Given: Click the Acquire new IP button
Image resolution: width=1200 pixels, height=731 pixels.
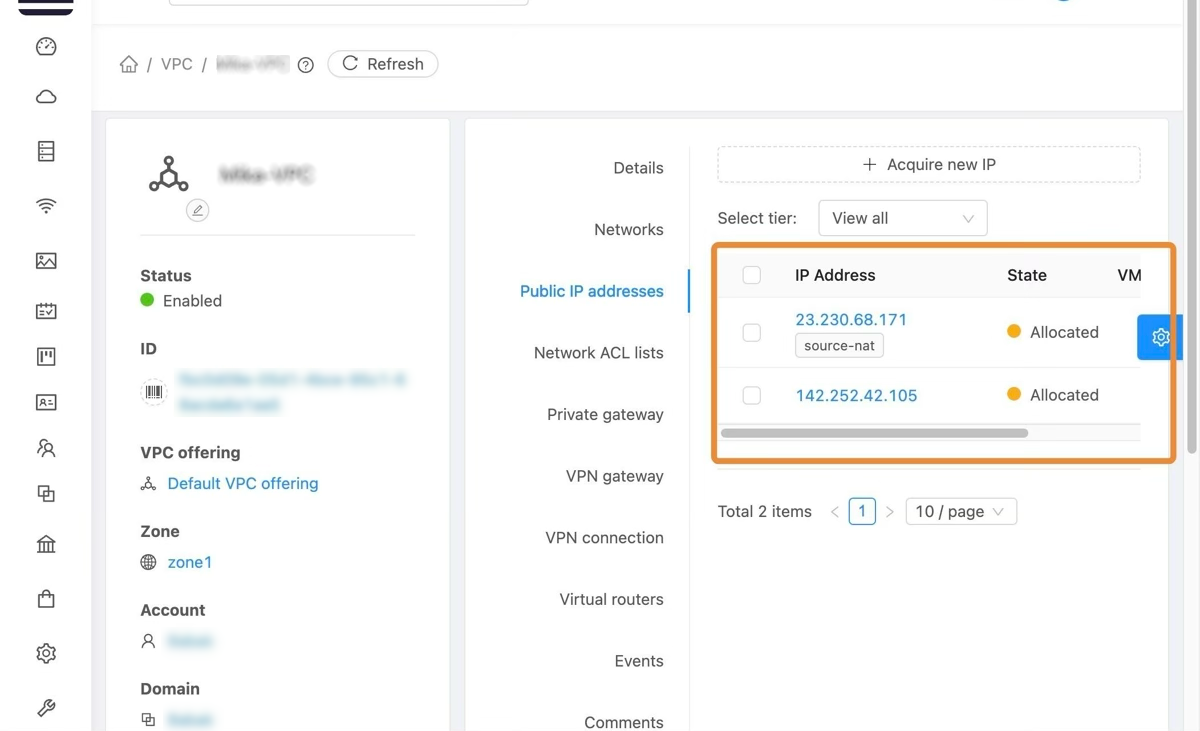Looking at the screenshot, I should pos(928,164).
